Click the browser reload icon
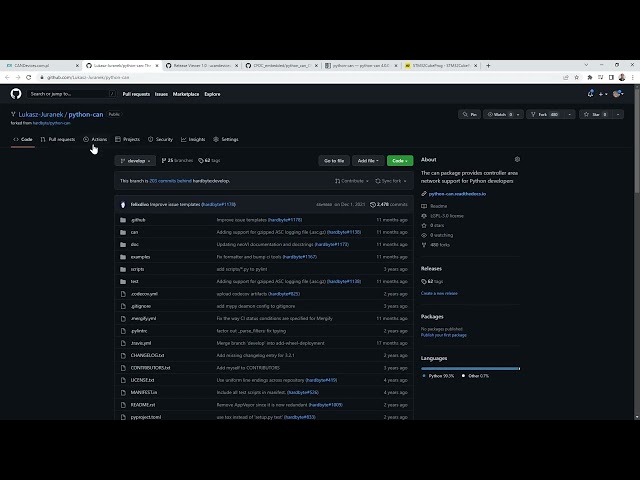This screenshot has width=640, height=480. tap(29, 77)
